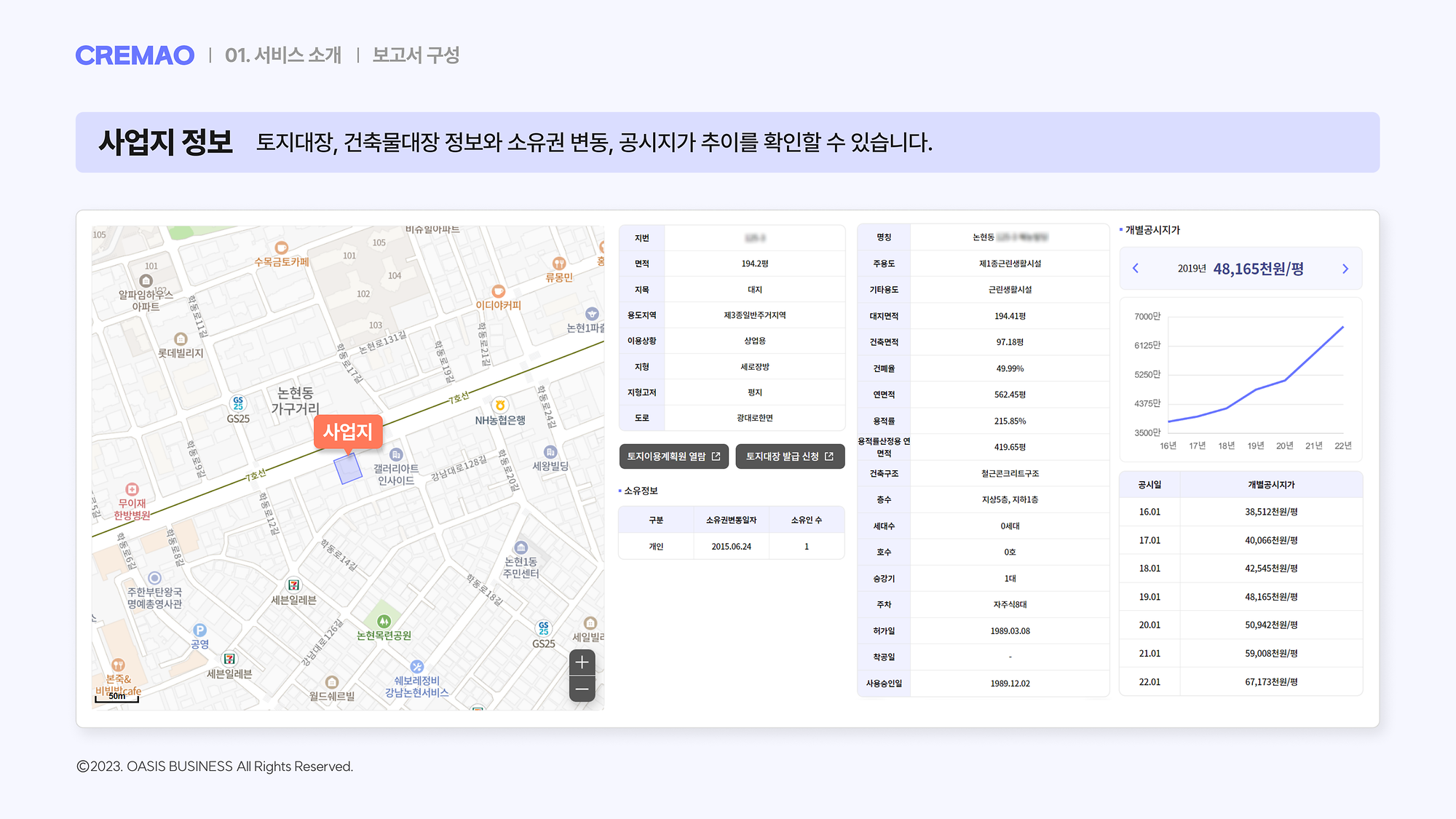Screen dimensions: 1456x819
Task: Select the 보고서 구성 breadcrumb item
Action: coord(416,55)
